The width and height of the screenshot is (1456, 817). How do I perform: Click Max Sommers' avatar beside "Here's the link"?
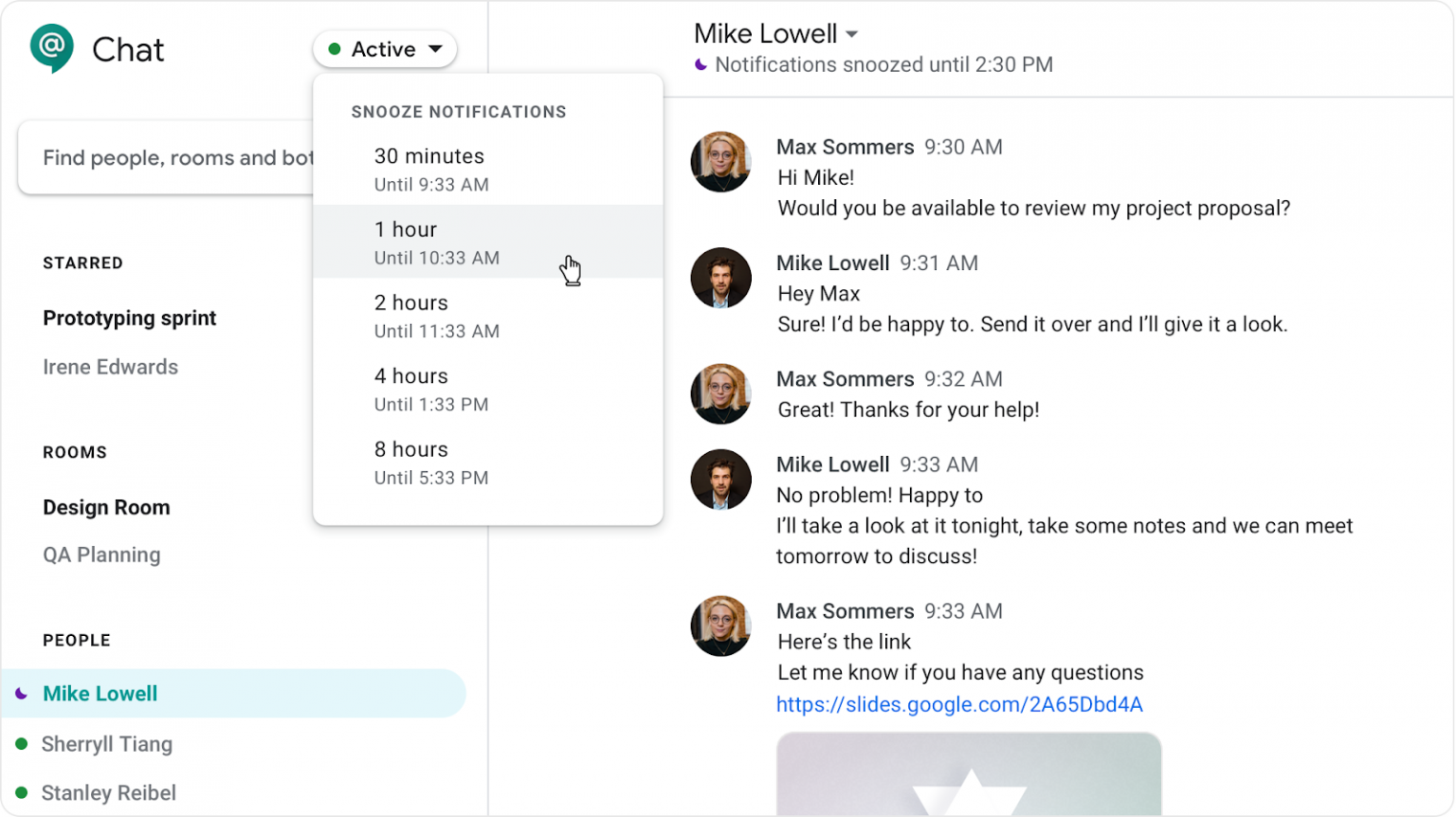pos(720,626)
